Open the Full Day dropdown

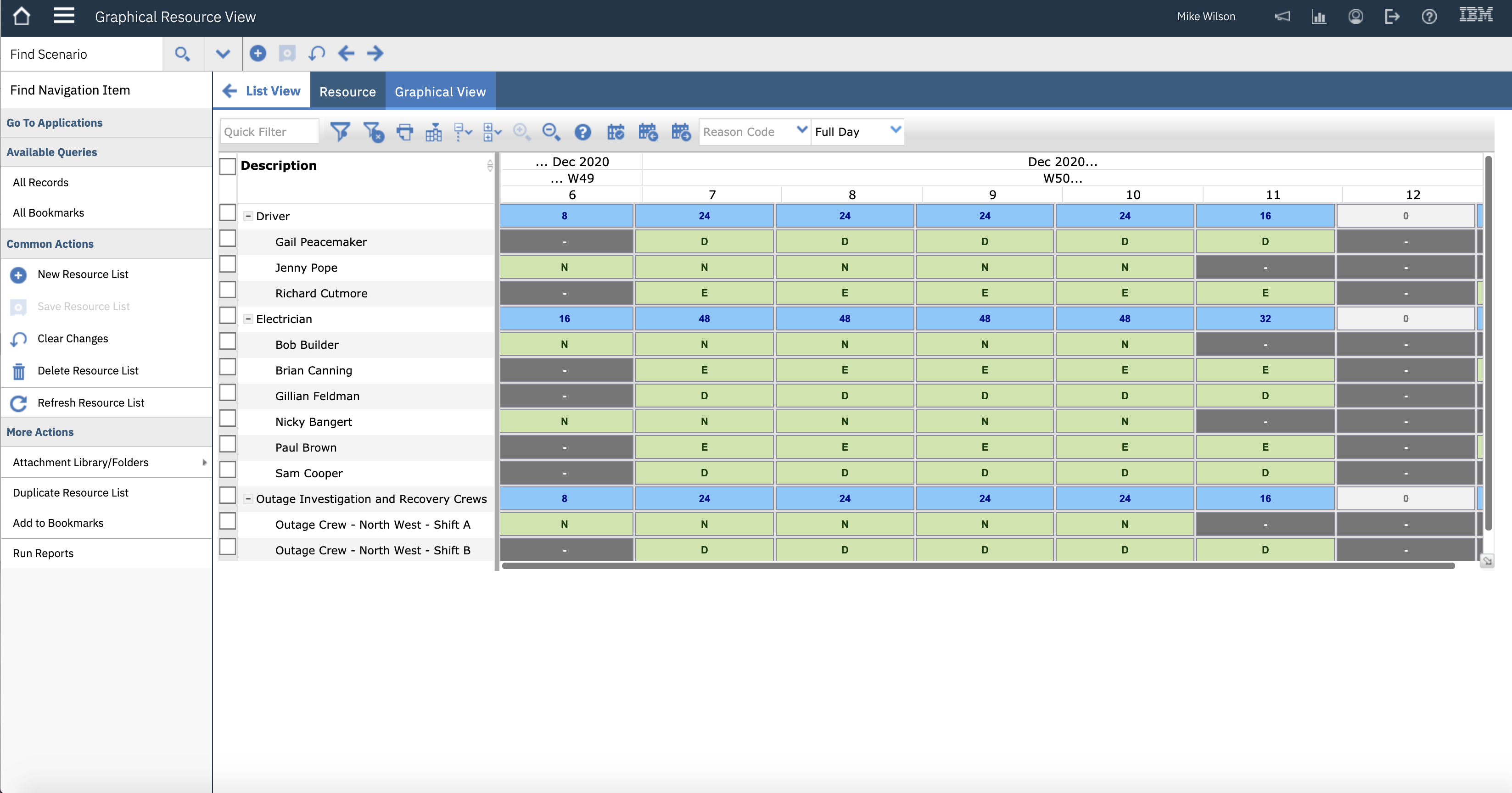[895, 130]
